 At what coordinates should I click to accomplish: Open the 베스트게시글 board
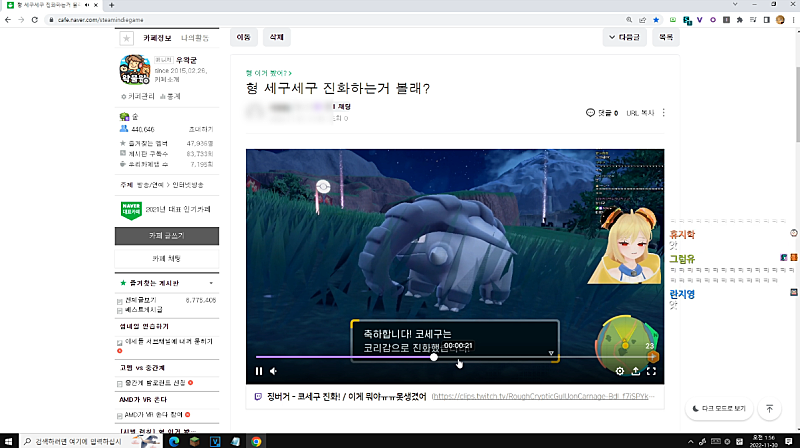pos(144,310)
